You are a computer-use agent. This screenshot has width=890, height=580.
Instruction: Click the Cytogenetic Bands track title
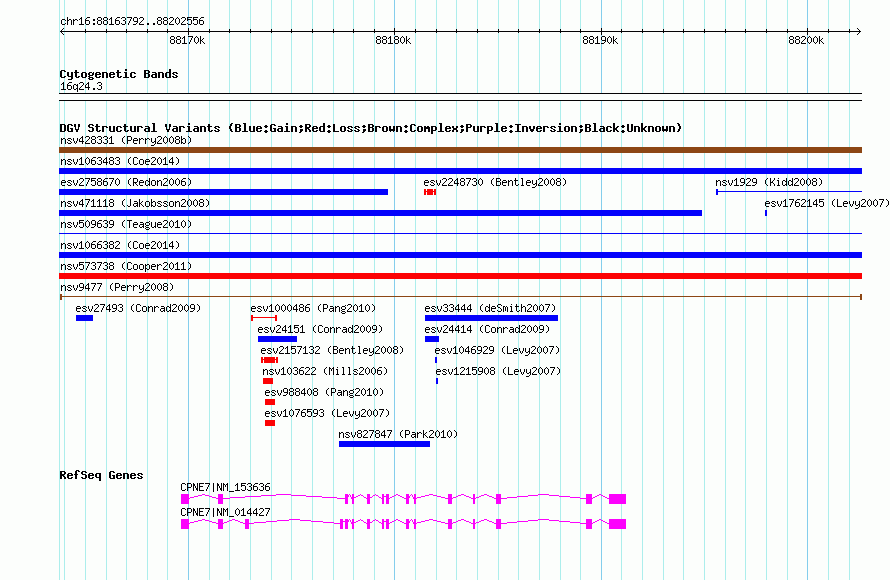point(119,74)
